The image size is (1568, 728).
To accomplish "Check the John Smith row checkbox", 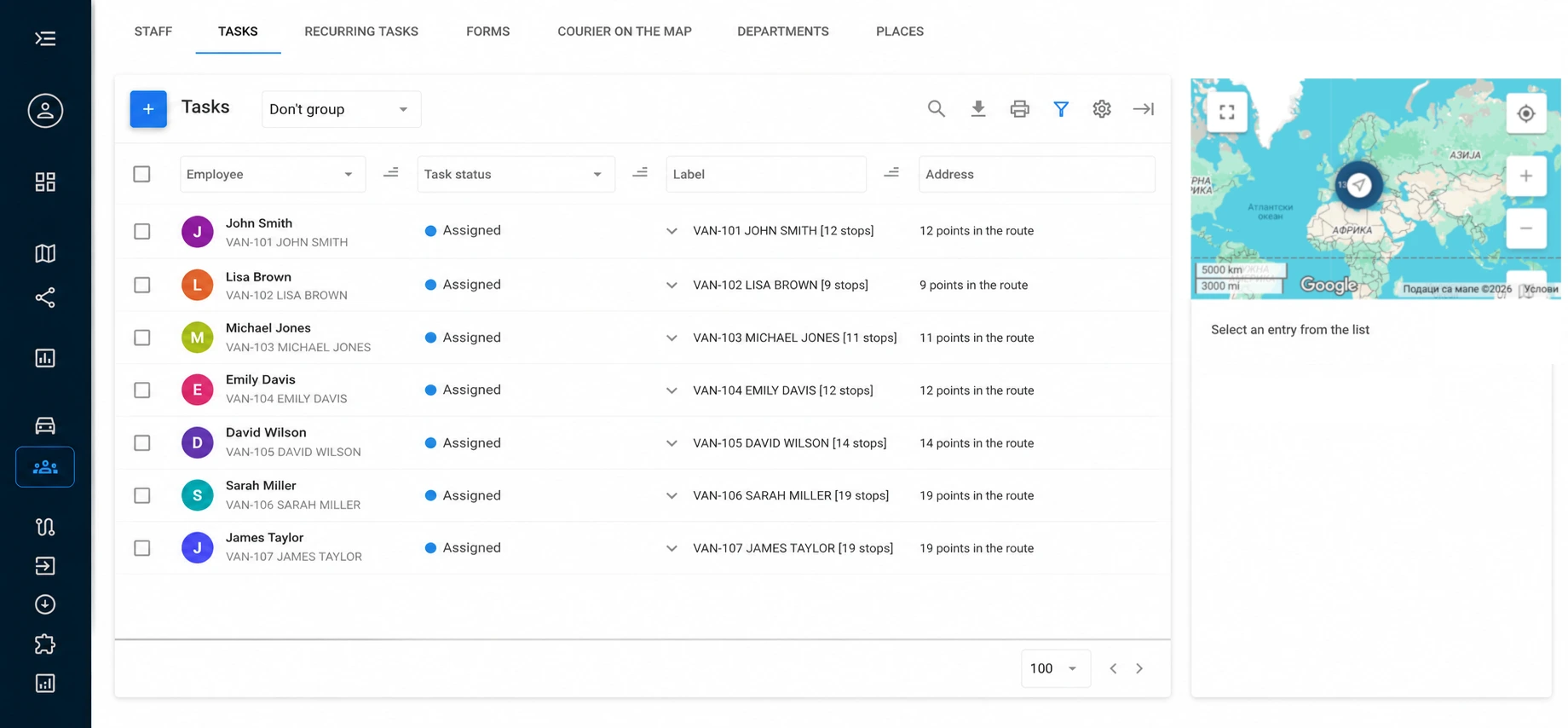I will point(142,231).
